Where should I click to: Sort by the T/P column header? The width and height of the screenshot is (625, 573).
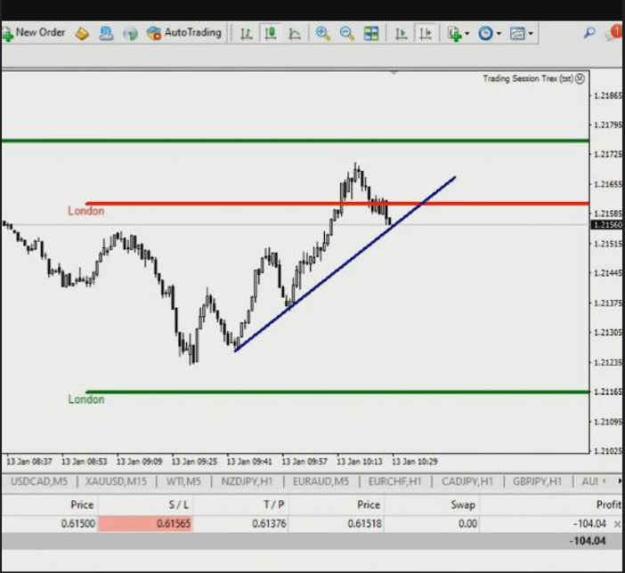274,505
